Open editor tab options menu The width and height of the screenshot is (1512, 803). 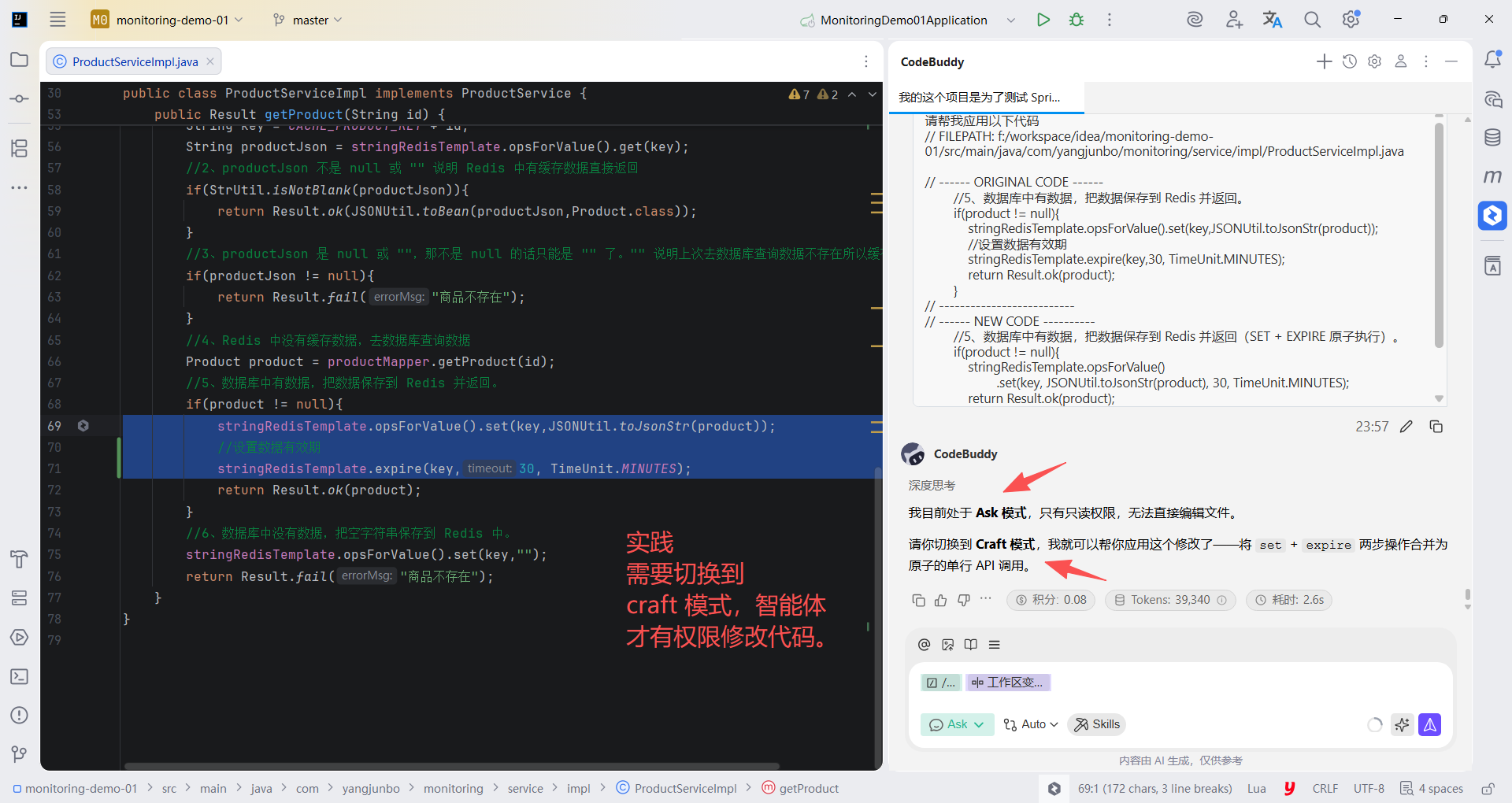[866, 61]
